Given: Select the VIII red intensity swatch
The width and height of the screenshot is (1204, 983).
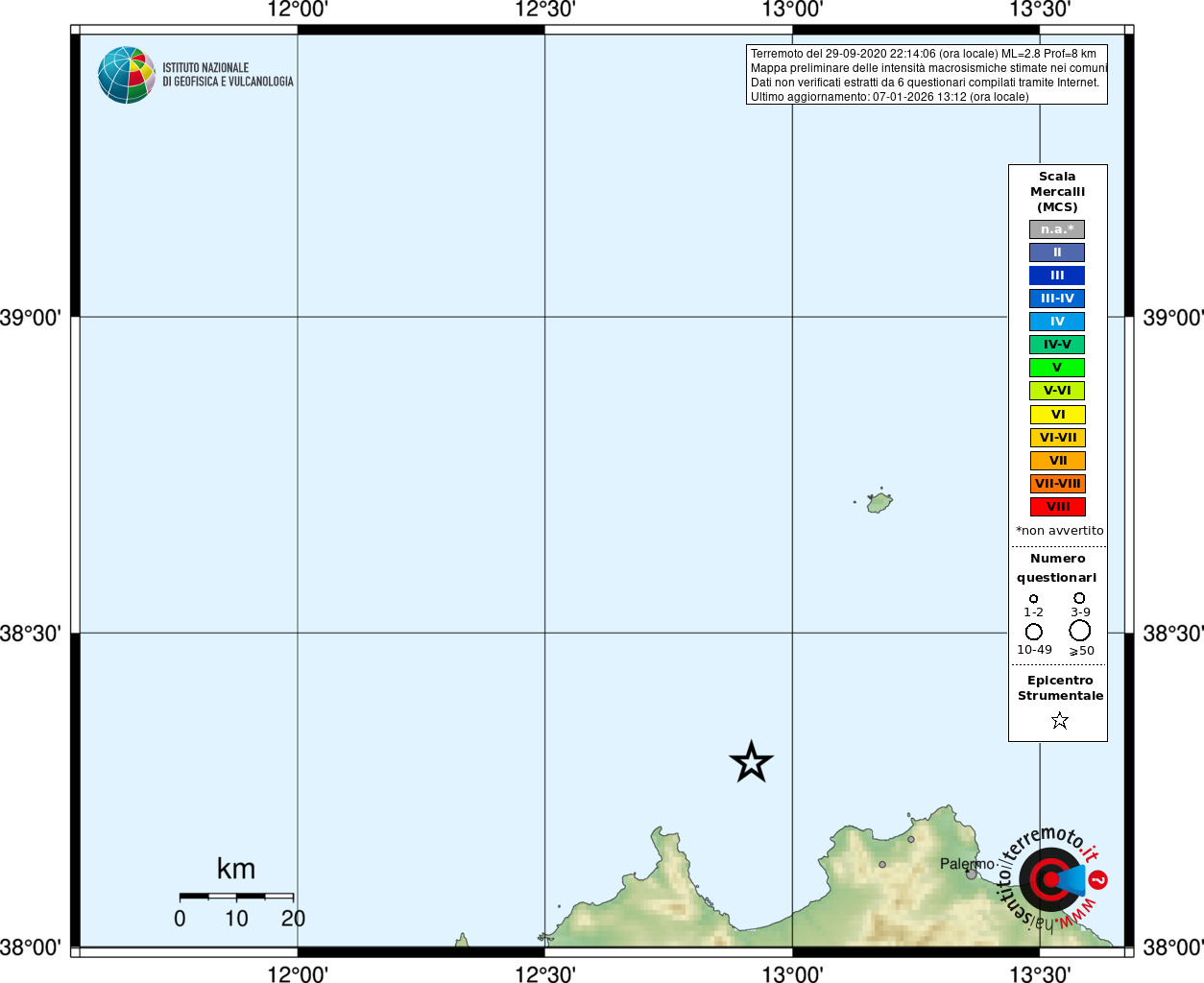Looking at the screenshot, I should [1057, 507].
